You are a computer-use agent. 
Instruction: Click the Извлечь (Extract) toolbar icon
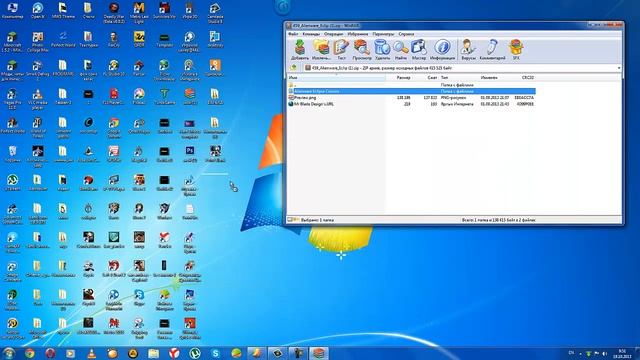321,50
